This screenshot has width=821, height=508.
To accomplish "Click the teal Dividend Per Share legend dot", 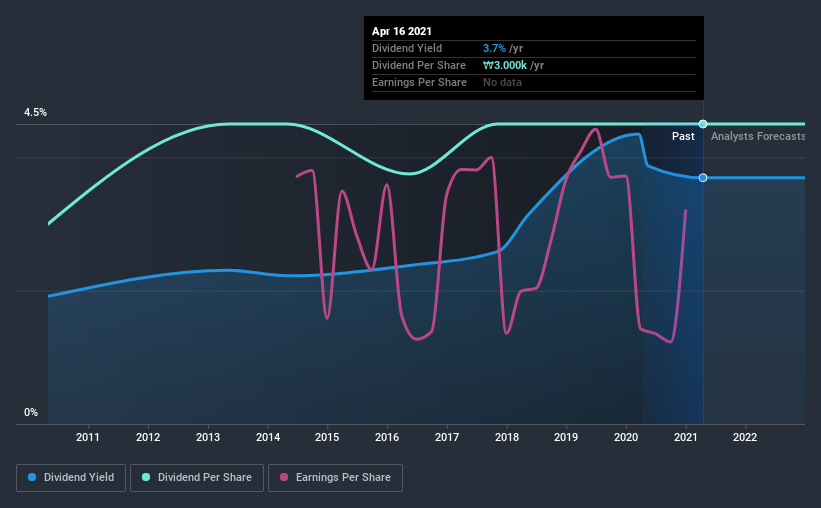I will pyautogui.click(x=146, y=477).
